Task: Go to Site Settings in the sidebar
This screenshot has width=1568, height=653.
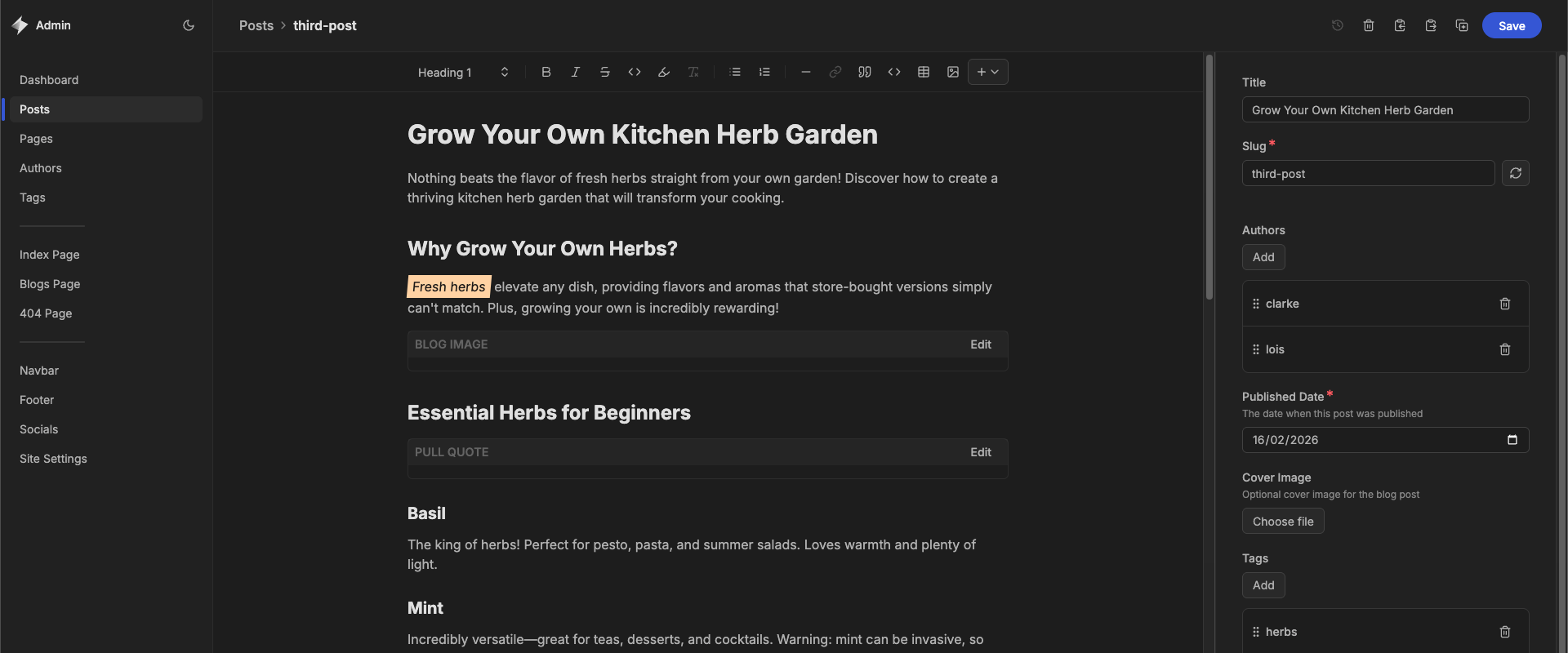Action: (53, 459)
